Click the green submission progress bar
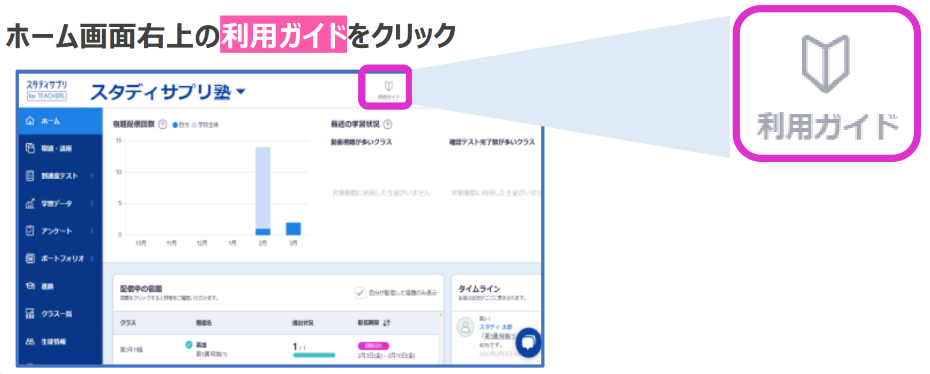 click(x=314, y=355)
